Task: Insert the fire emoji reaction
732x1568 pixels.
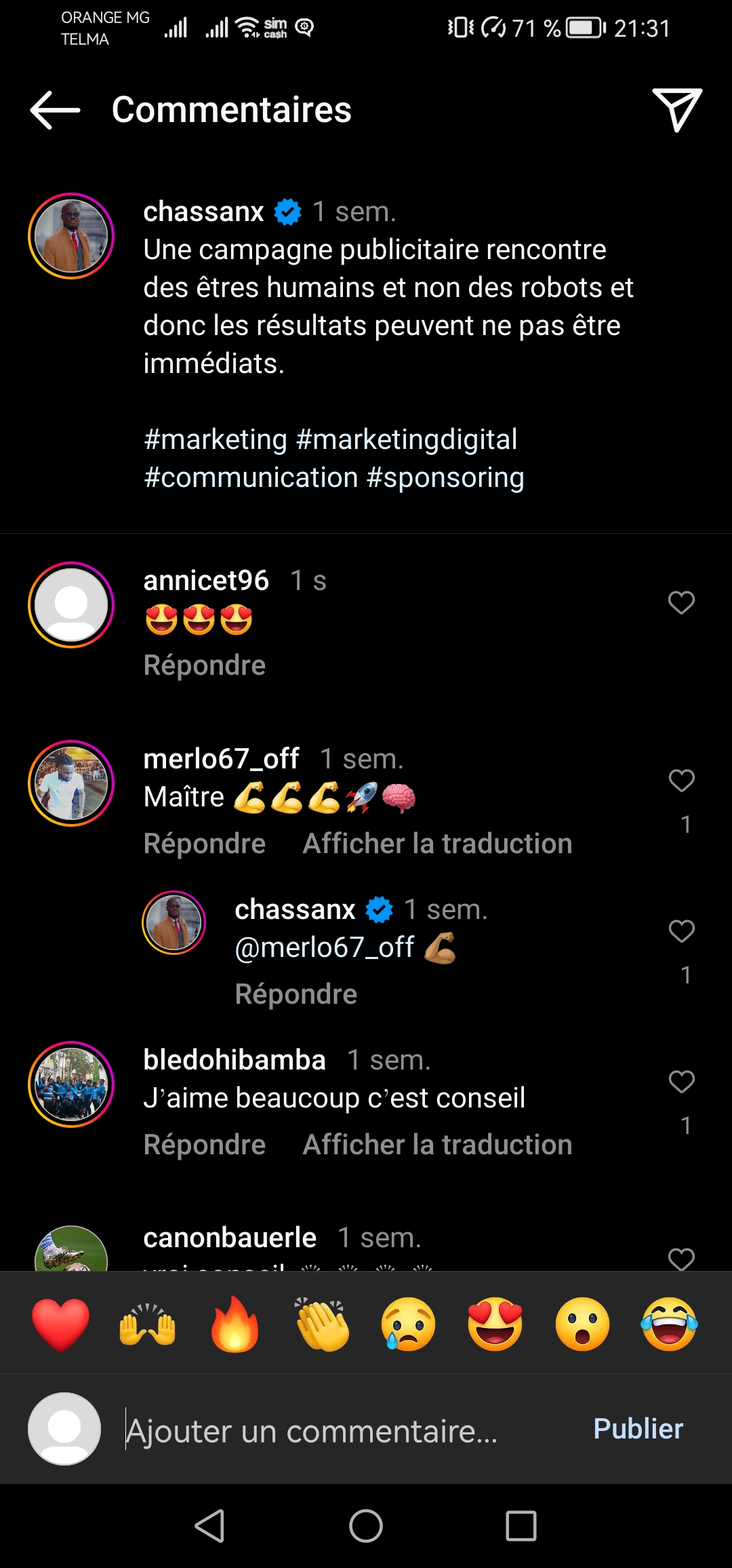Action: (x=235, y=1325)
